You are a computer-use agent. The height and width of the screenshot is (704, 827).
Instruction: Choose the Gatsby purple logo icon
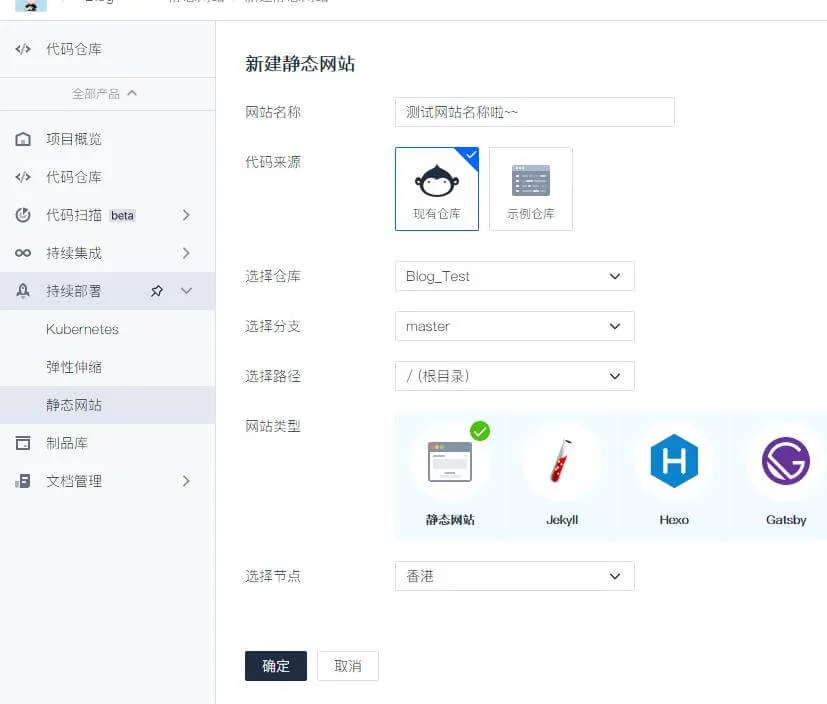coord(785,461)
